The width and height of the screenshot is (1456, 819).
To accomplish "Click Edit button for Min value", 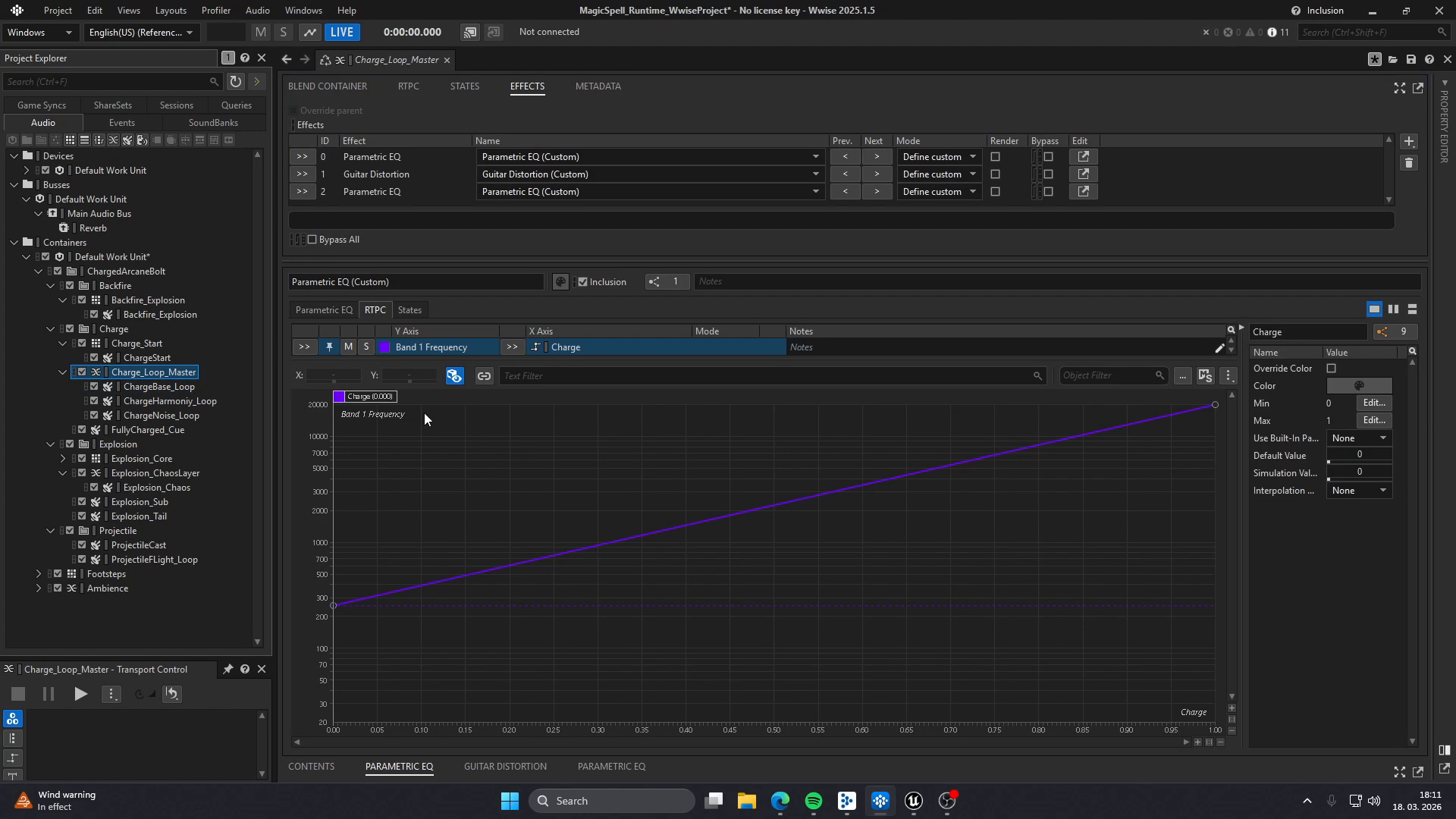I will pyautogui.click(x=1374, y=403).
